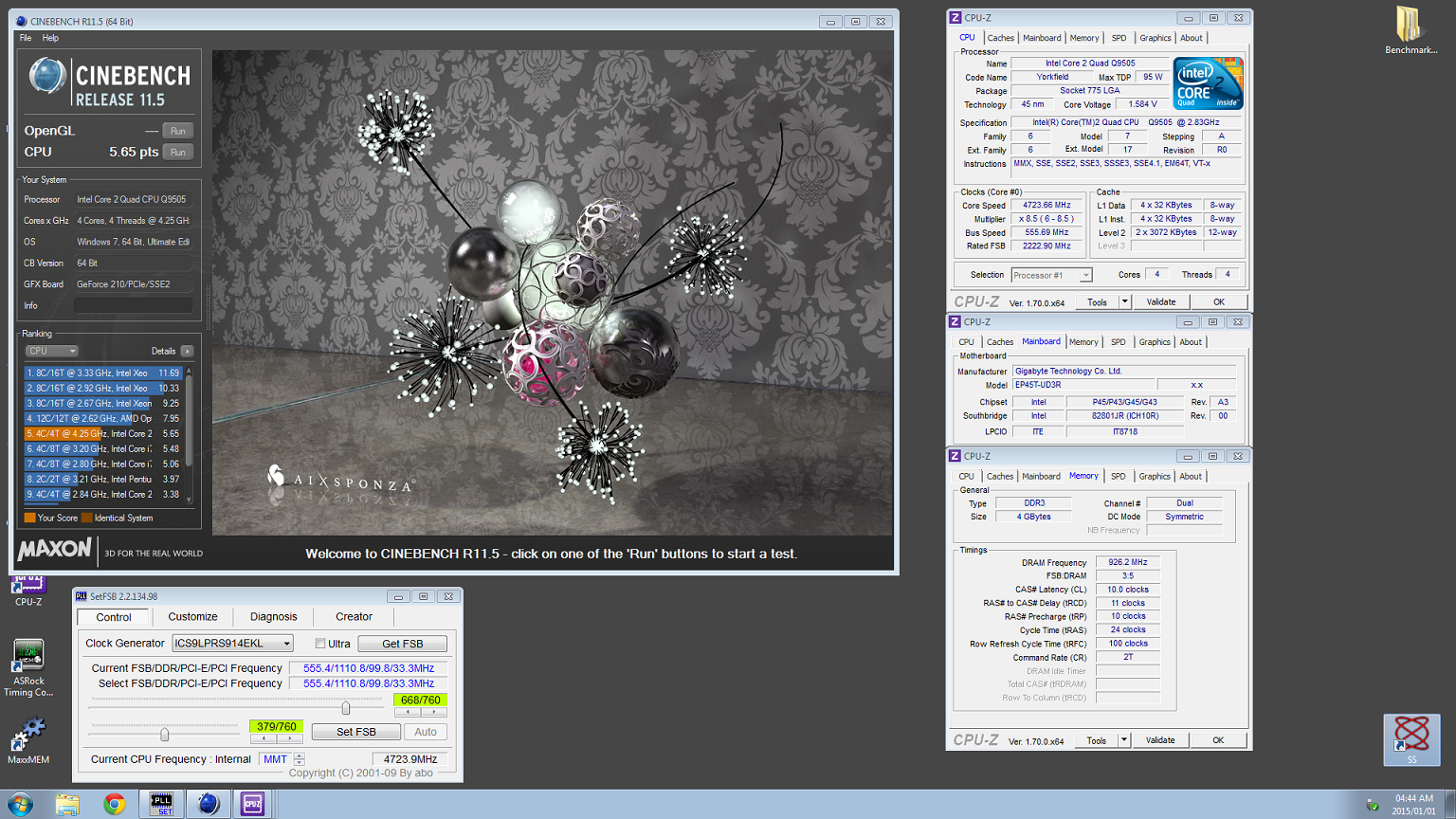Open About tab in the CPU-Z CPU window
Screen dimensions: 1456x819
(1192, 38)
